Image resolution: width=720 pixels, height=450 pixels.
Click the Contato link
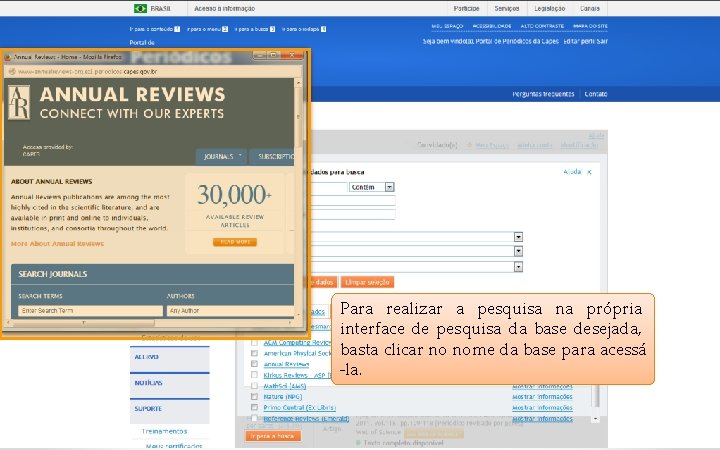click(596, 94)
